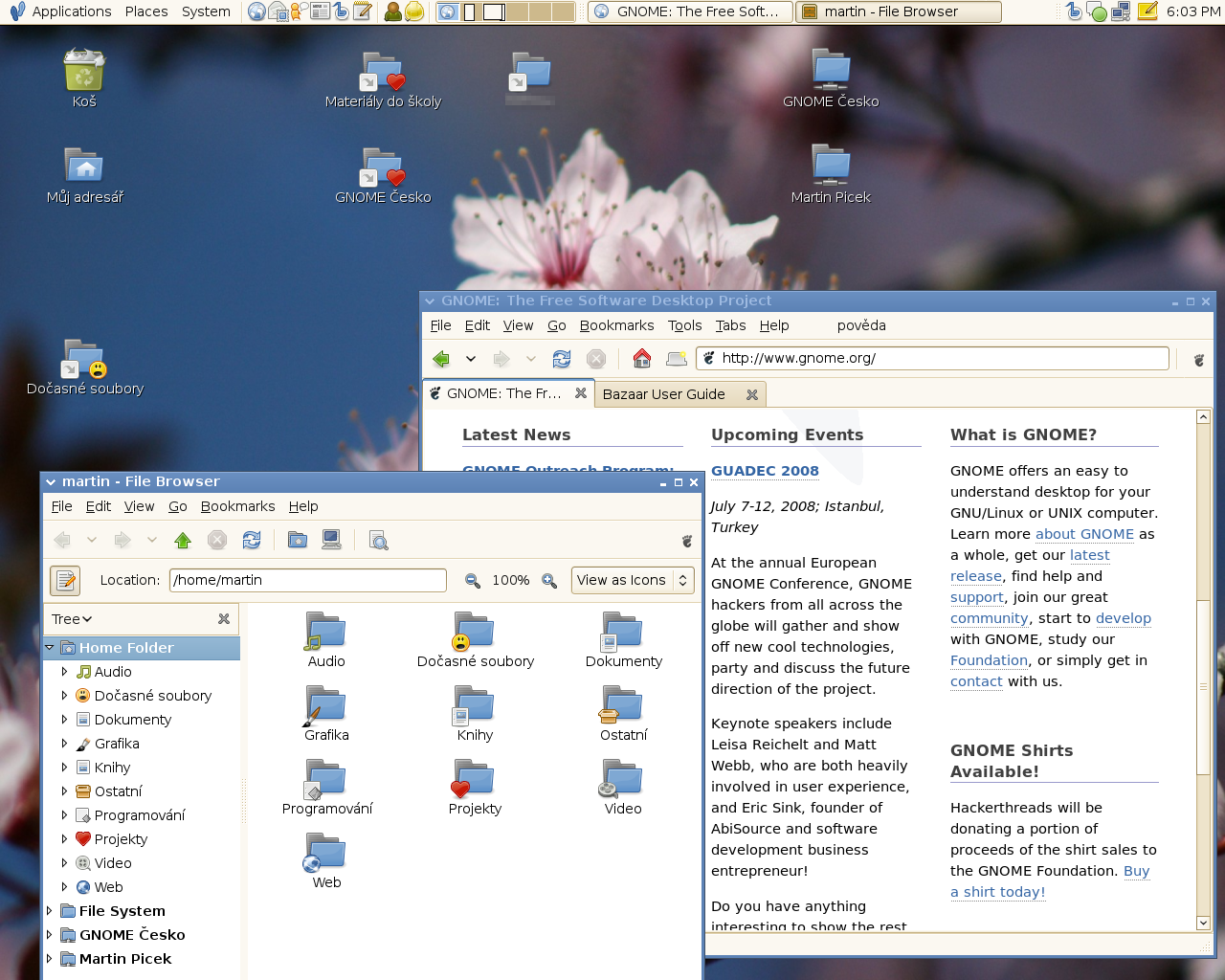Expand the GNOME Česko tree node
The width and height of the screenshot is (1225, 980).
click(x=50, y=935)
